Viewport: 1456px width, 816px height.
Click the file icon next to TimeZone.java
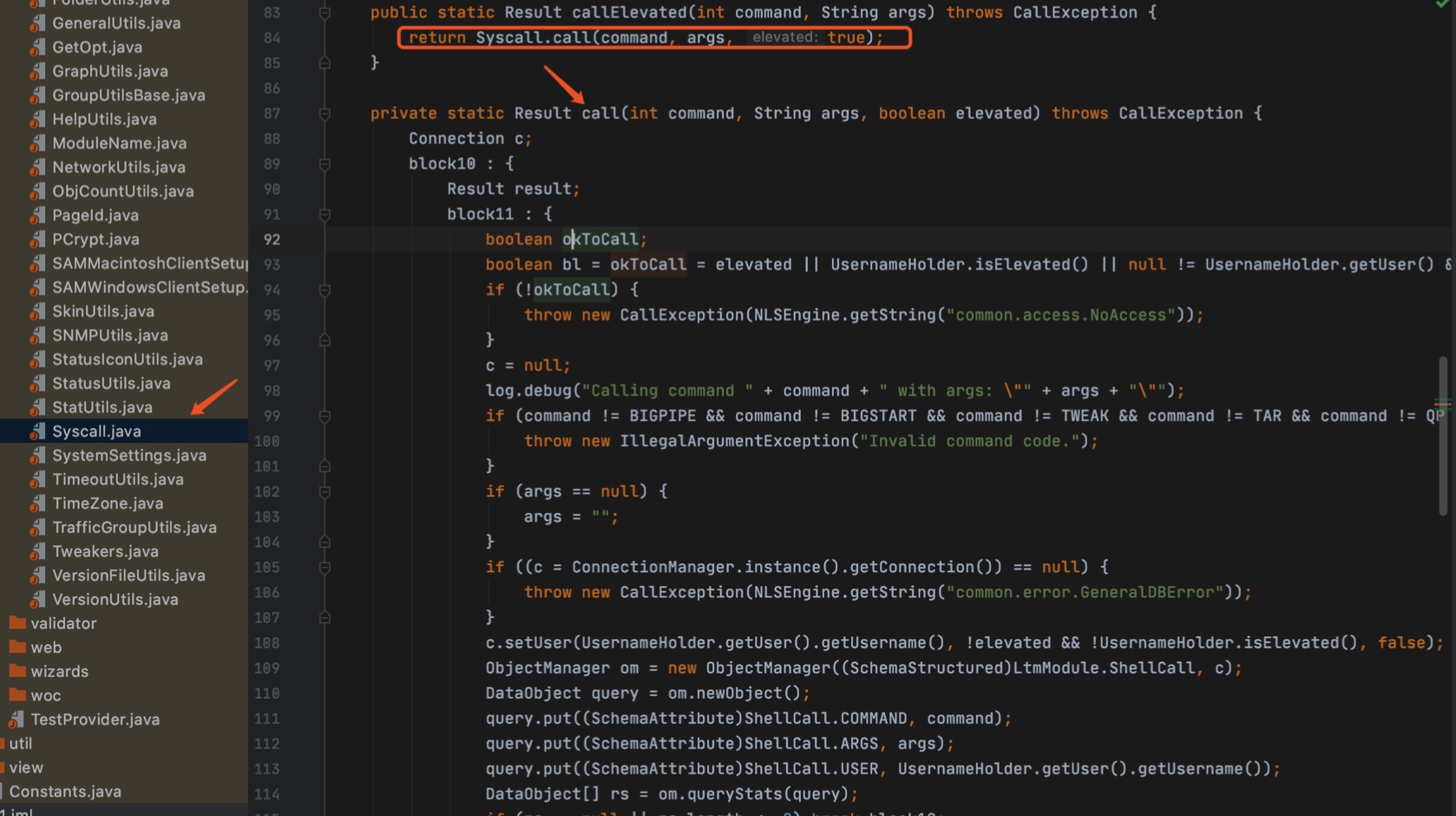pos(36,503)
